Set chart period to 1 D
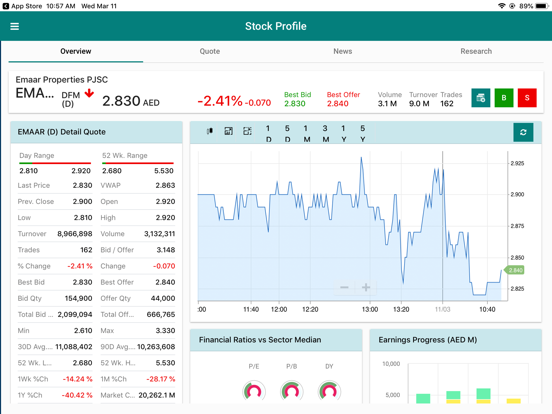The width and height of the screenshot is (552, 414). (268, 134)
